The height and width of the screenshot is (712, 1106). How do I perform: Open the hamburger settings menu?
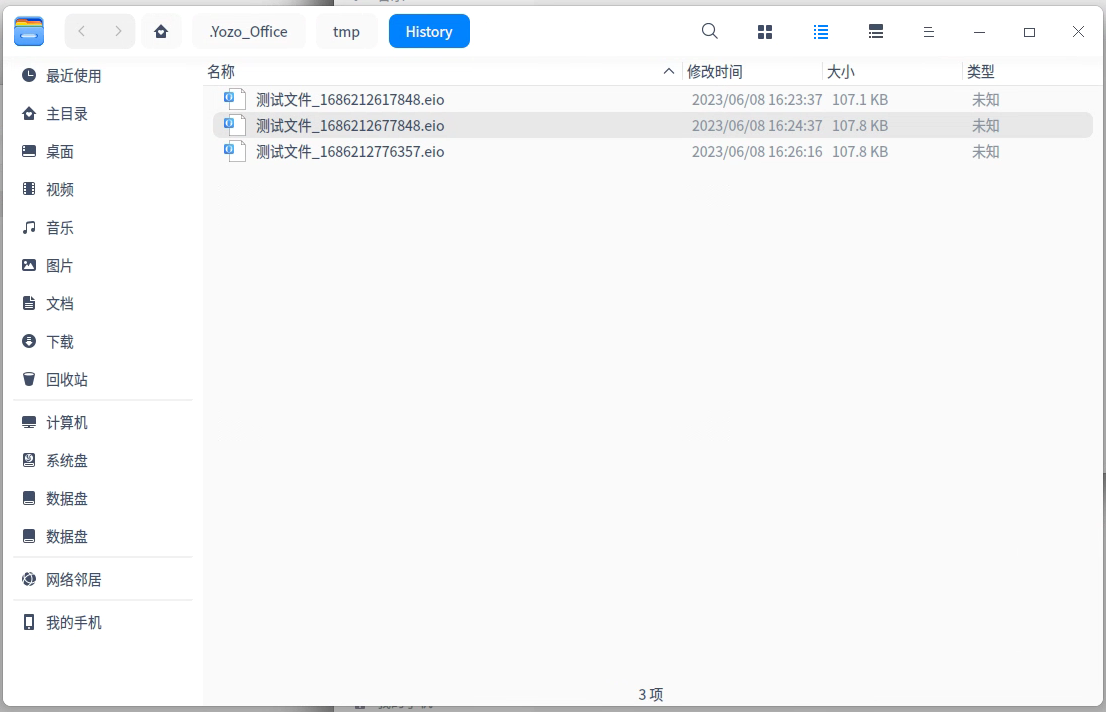(928, 32)
